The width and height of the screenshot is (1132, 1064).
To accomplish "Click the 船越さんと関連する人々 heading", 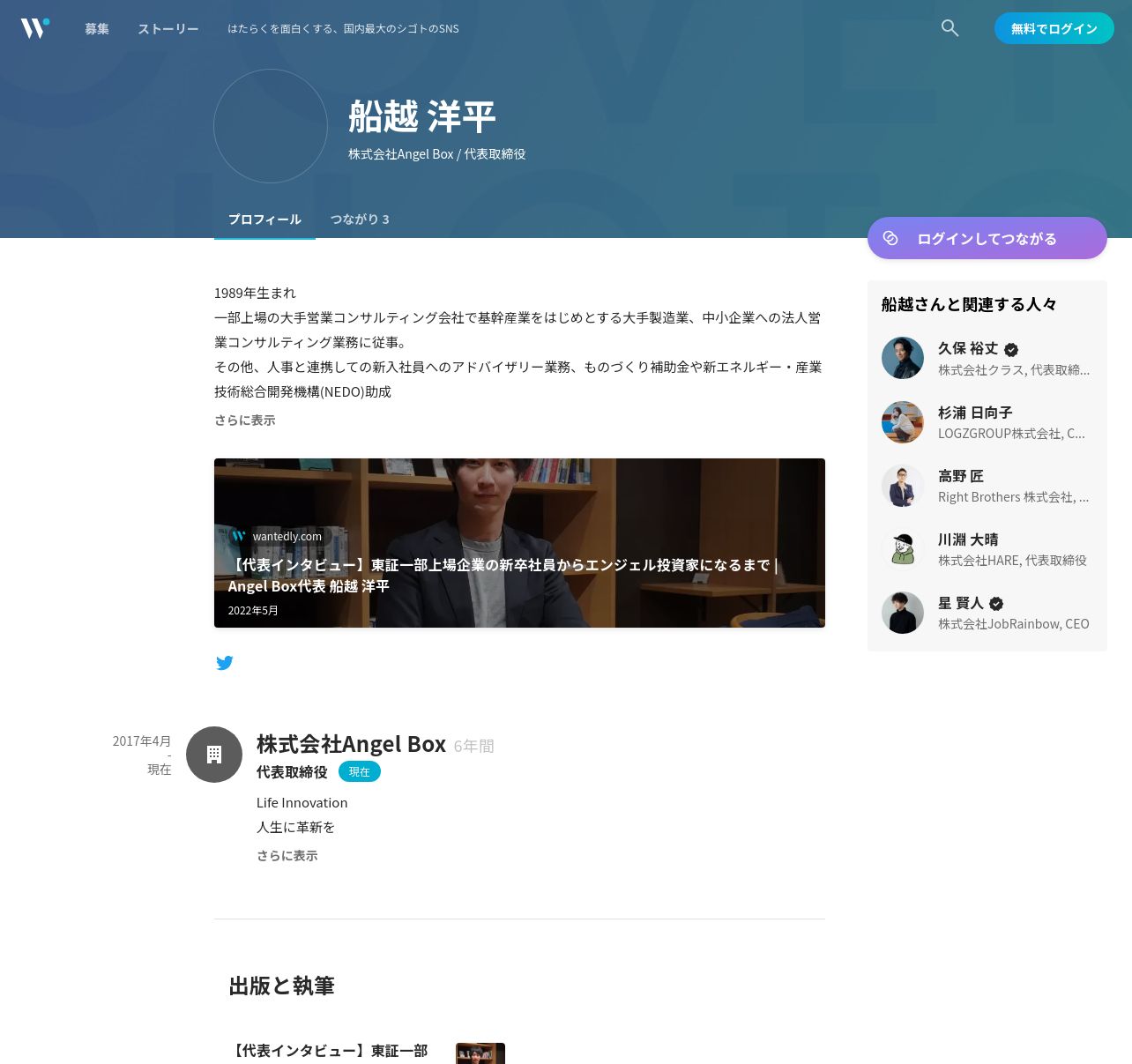I will [969, 304].
